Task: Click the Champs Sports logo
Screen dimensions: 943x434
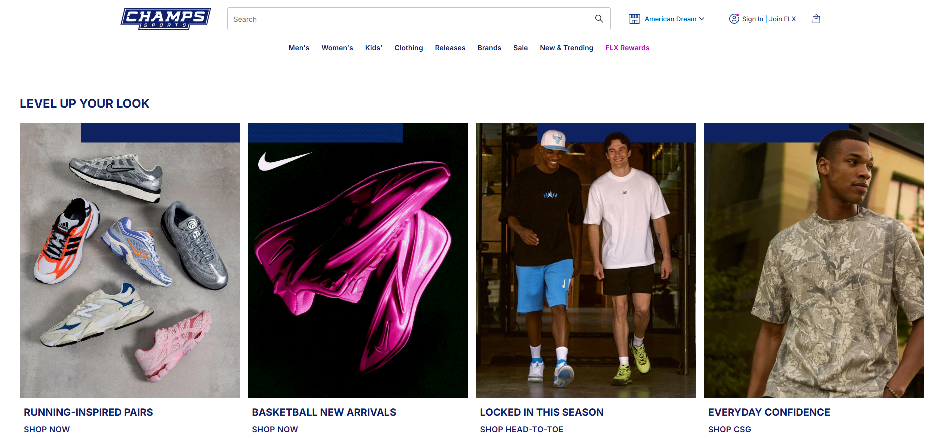Action: pos(165,19)
